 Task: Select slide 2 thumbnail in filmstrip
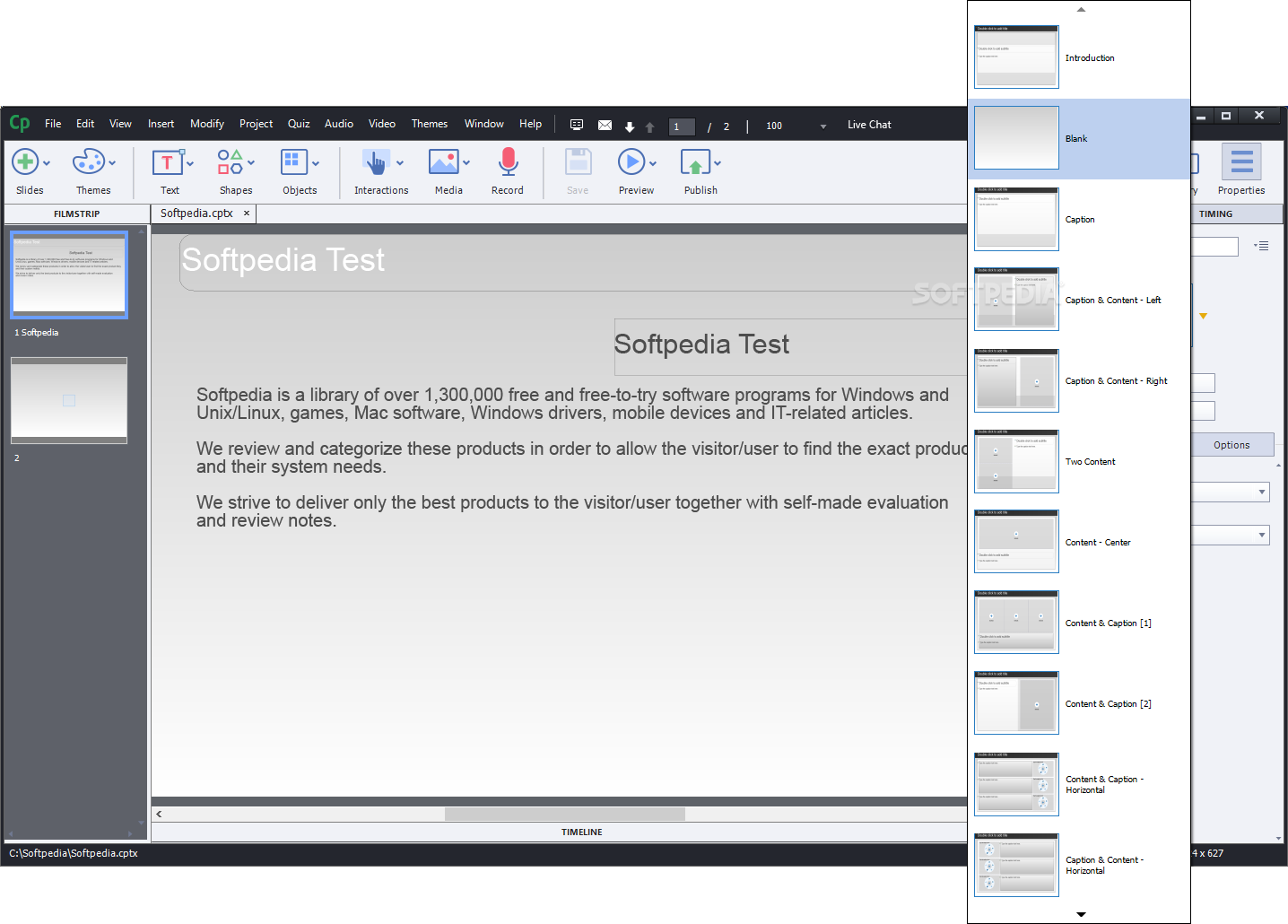click(x=69, y=400)
